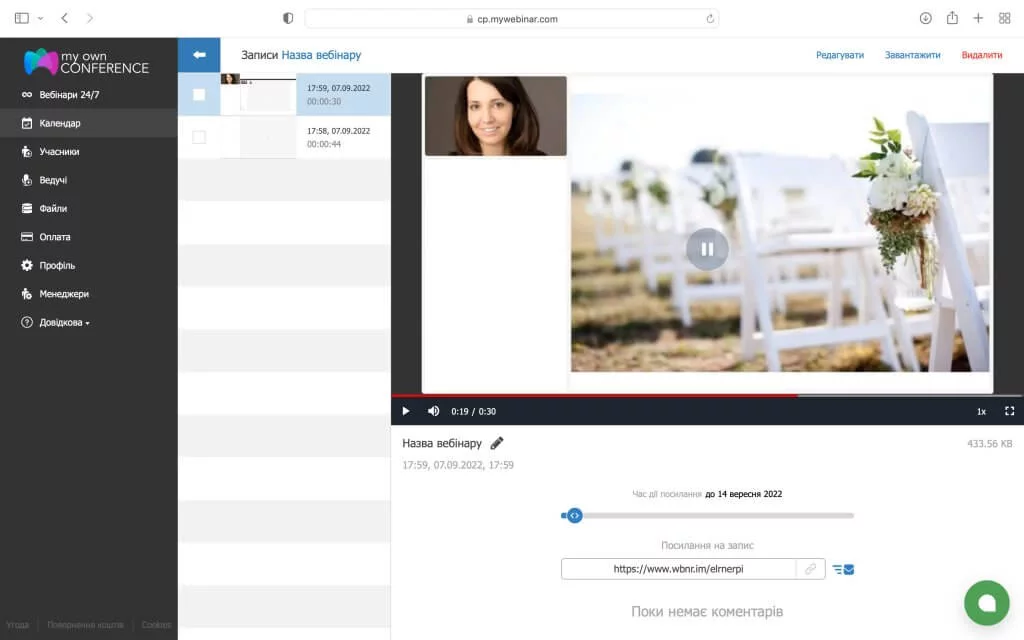Enter fullscreen mode in the video player
This screenshot has height=640, width=1024.
tap(1009, 411)
